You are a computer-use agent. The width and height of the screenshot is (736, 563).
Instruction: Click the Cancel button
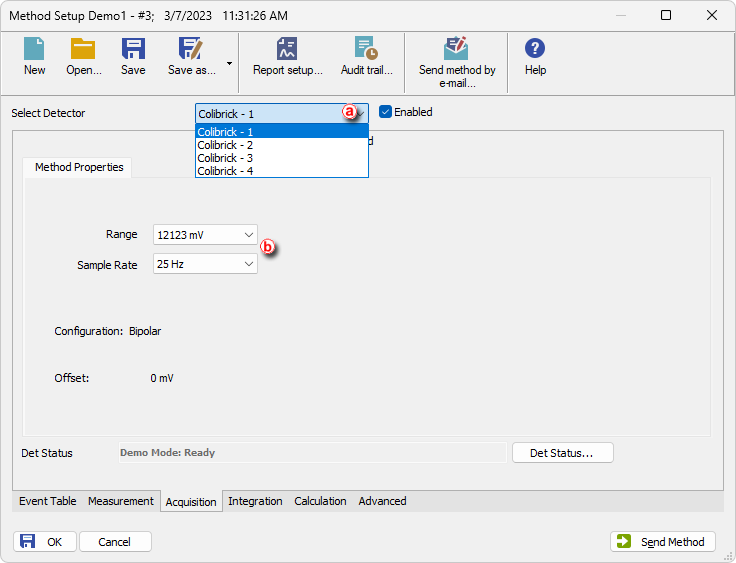point(115,542)
